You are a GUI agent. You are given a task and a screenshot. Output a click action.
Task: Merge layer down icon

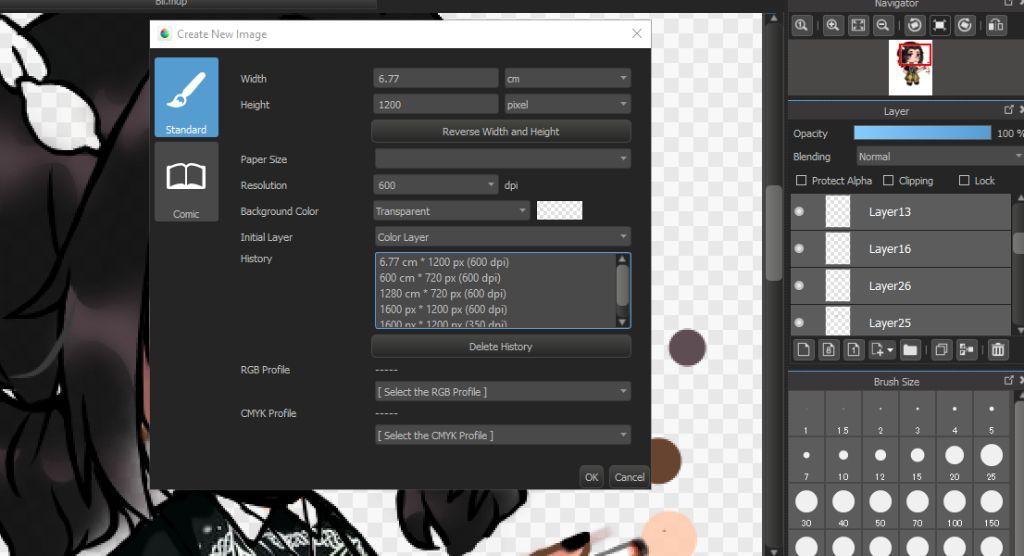(x=966, y=350)
